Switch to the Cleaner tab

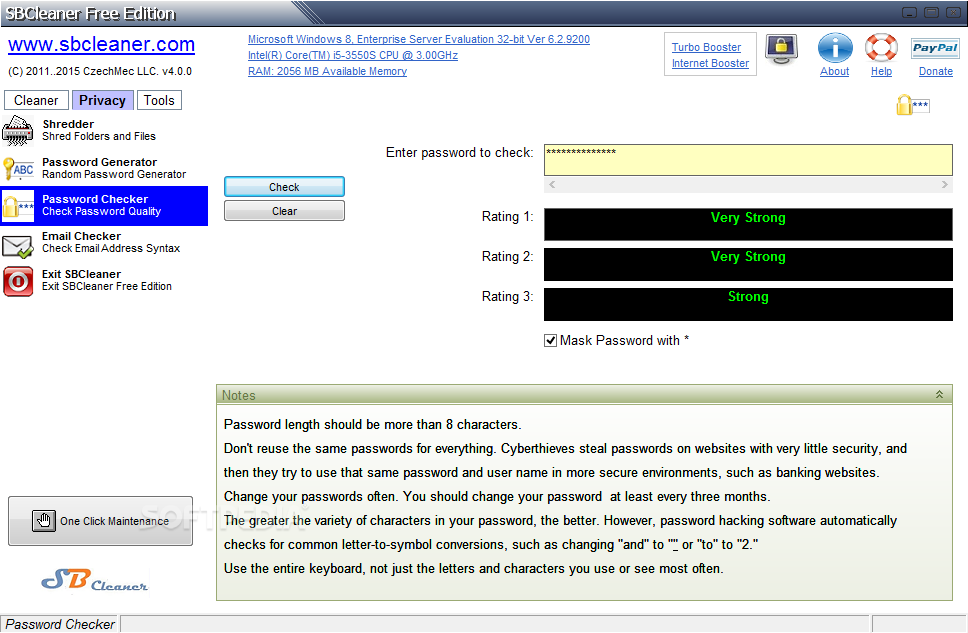pos(36,101)
